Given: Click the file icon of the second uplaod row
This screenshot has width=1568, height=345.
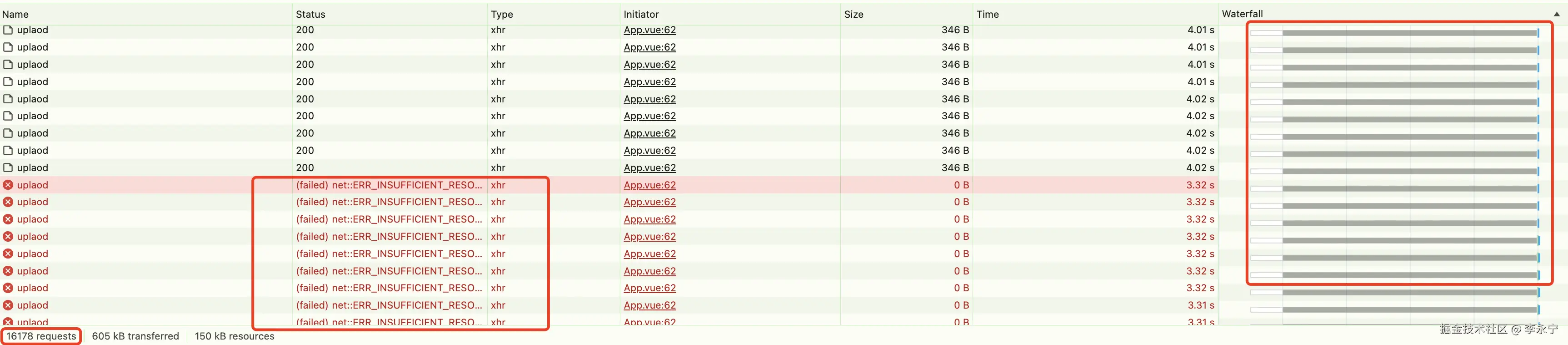Looking at the screenshot, I should coord(8,47).
